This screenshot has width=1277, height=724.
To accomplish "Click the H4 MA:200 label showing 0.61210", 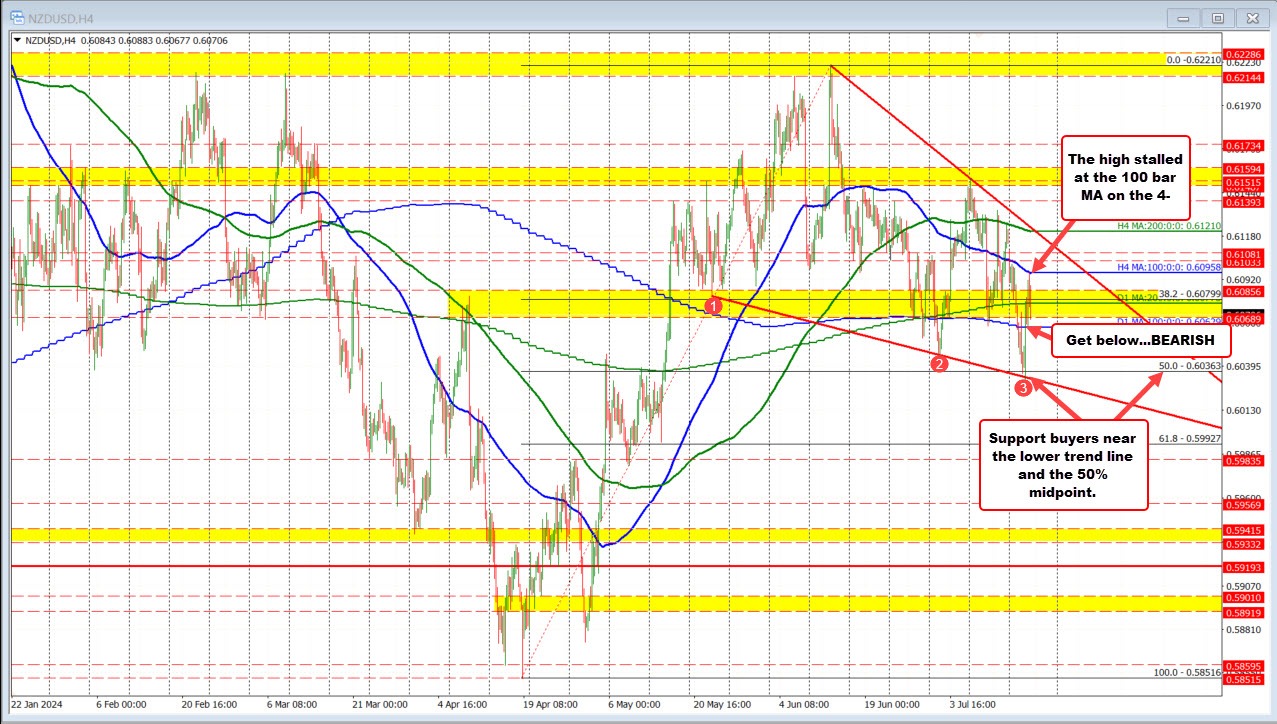I will (x=1167, y=227).
